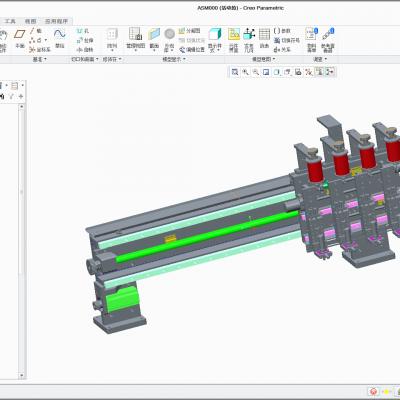Click the Refit view icon
400x400 pixels.
click(x=235, y=72)
